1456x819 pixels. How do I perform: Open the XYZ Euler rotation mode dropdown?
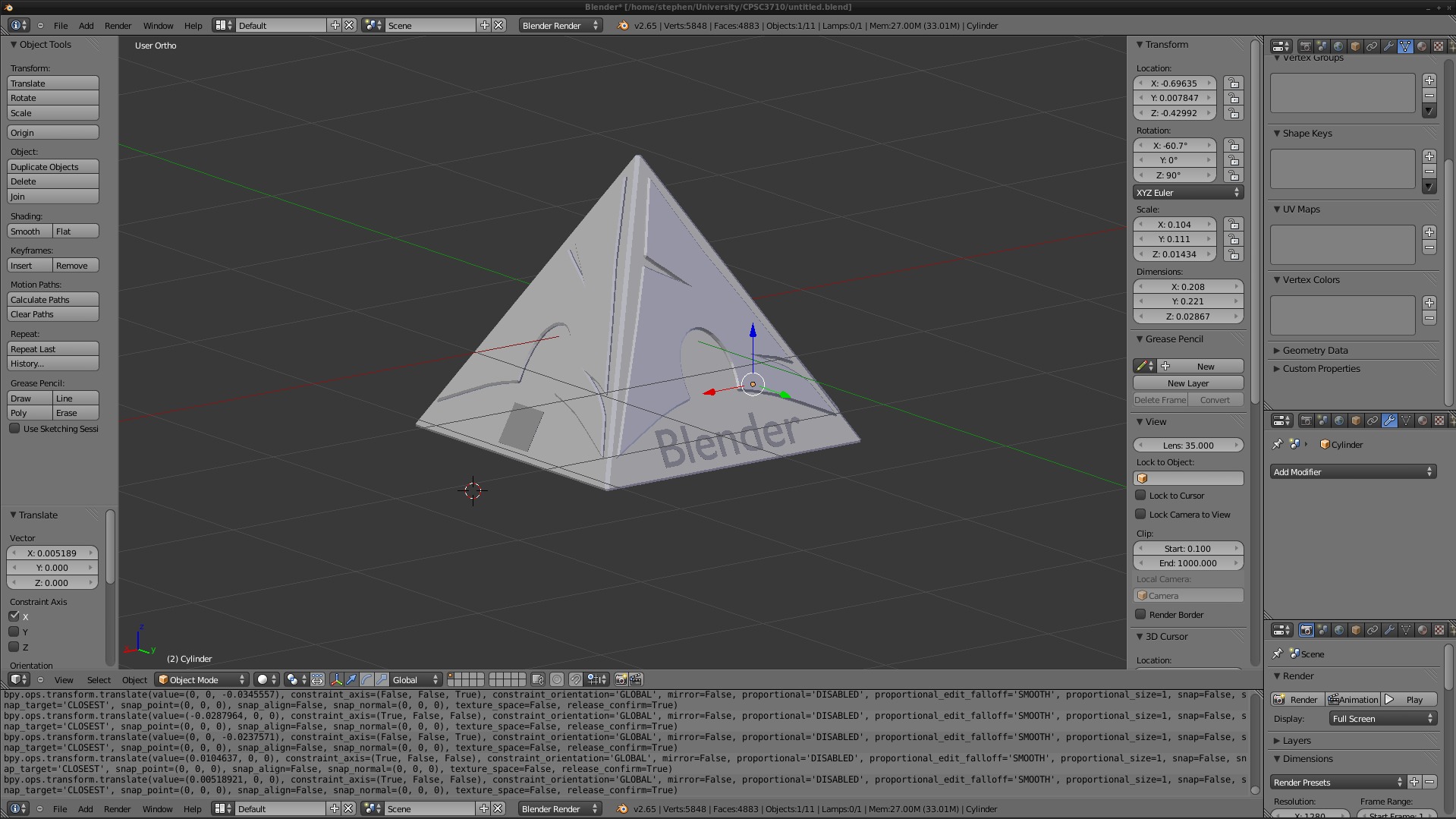1188,193
